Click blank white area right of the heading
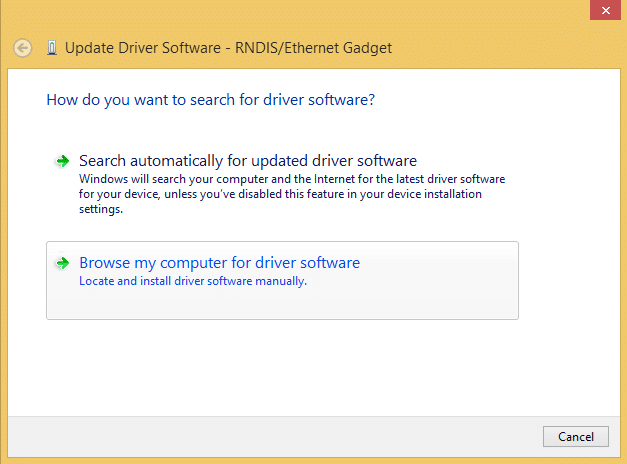627x464 pixels. [500, 100]
